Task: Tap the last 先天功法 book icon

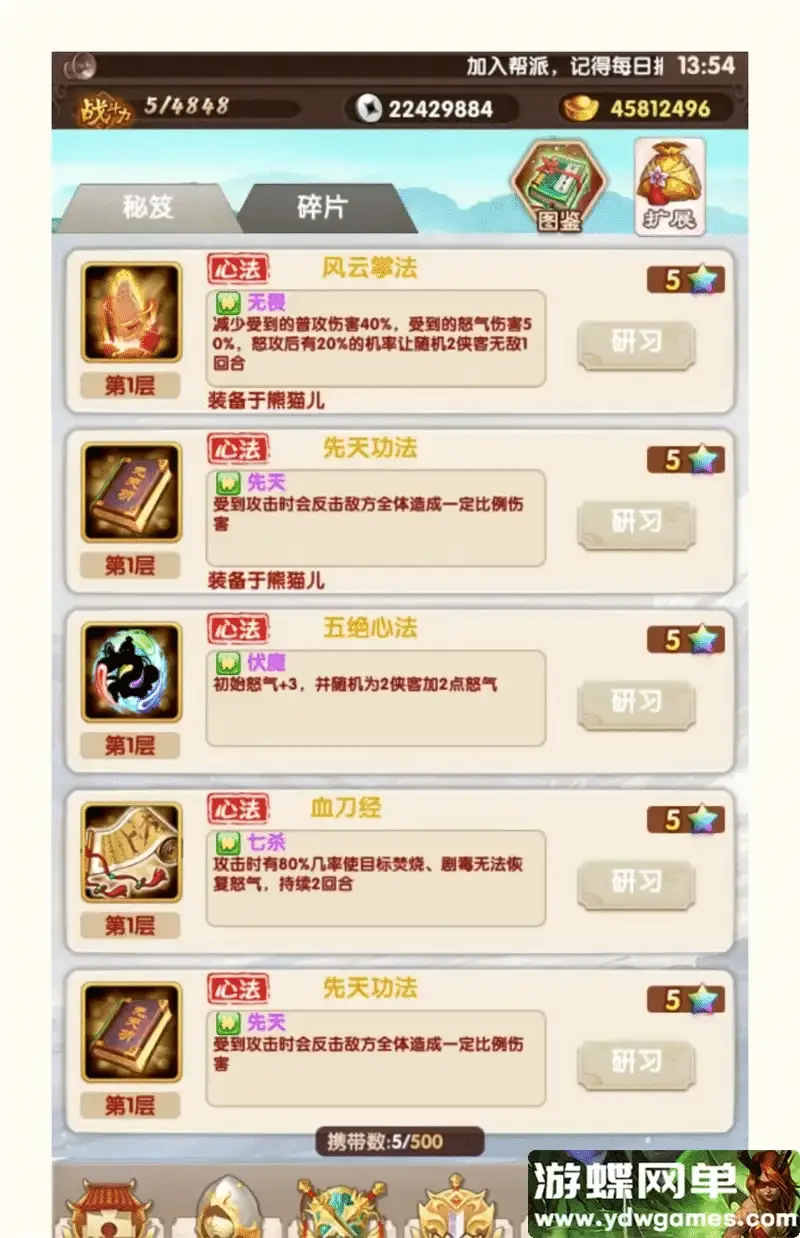Action: [131, 1032]
